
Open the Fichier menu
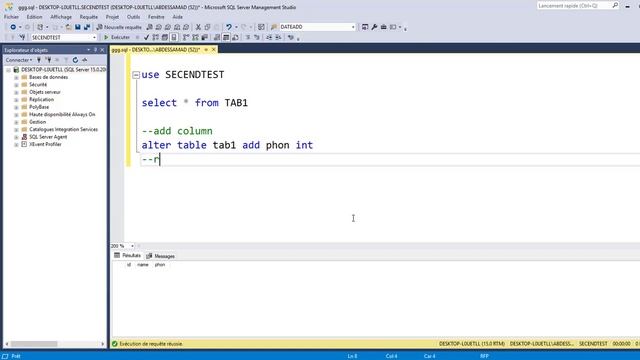tap(11, 17)
